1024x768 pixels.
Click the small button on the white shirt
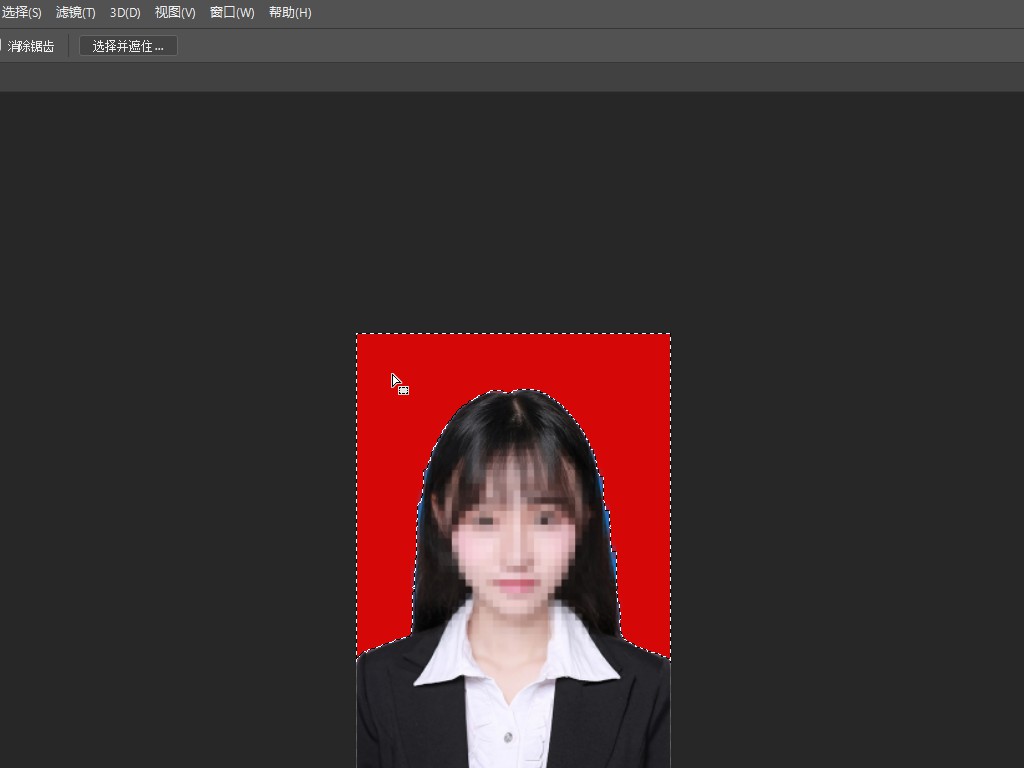tap(509, 737)
